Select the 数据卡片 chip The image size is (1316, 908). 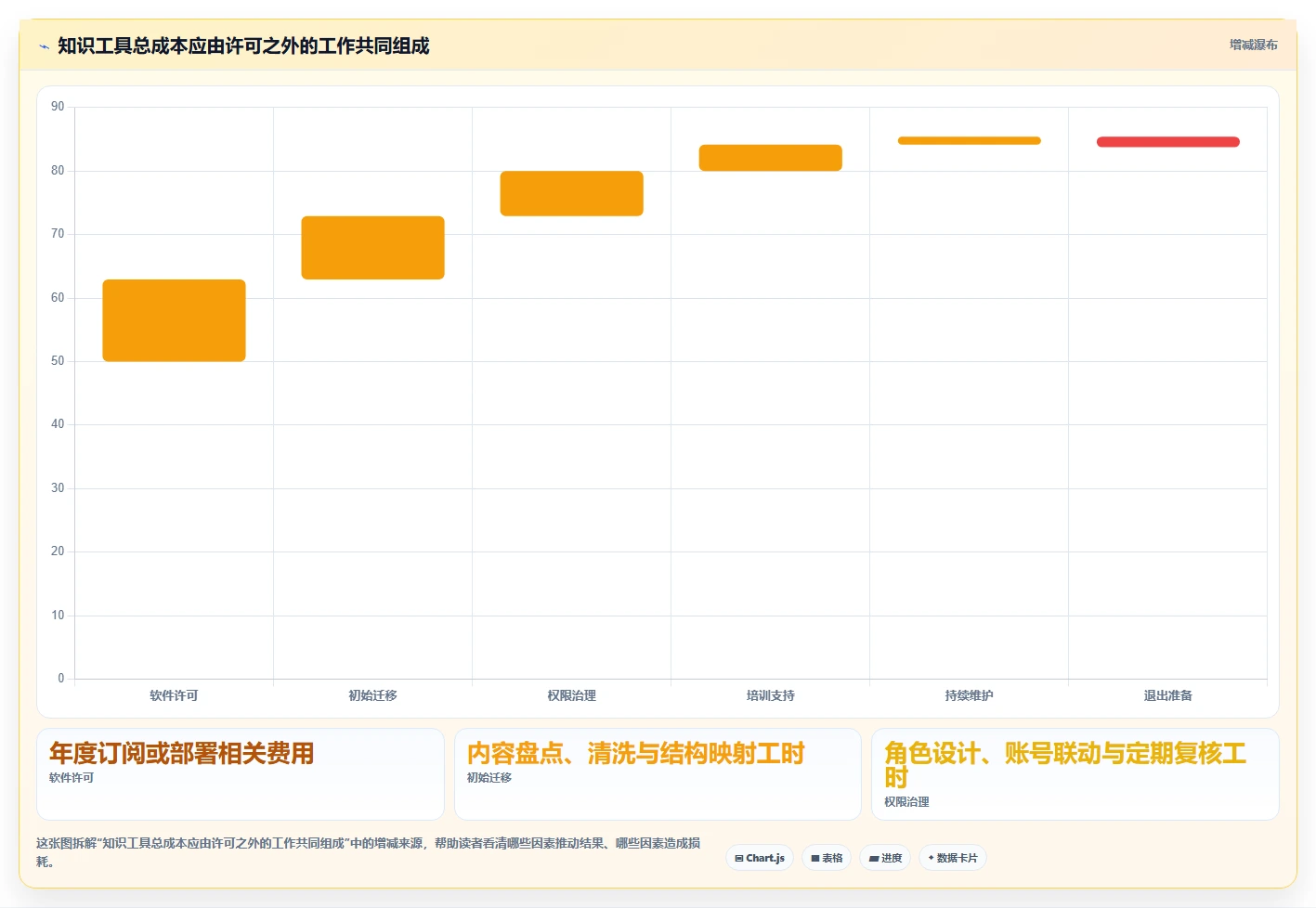click(x=952, y=858)
